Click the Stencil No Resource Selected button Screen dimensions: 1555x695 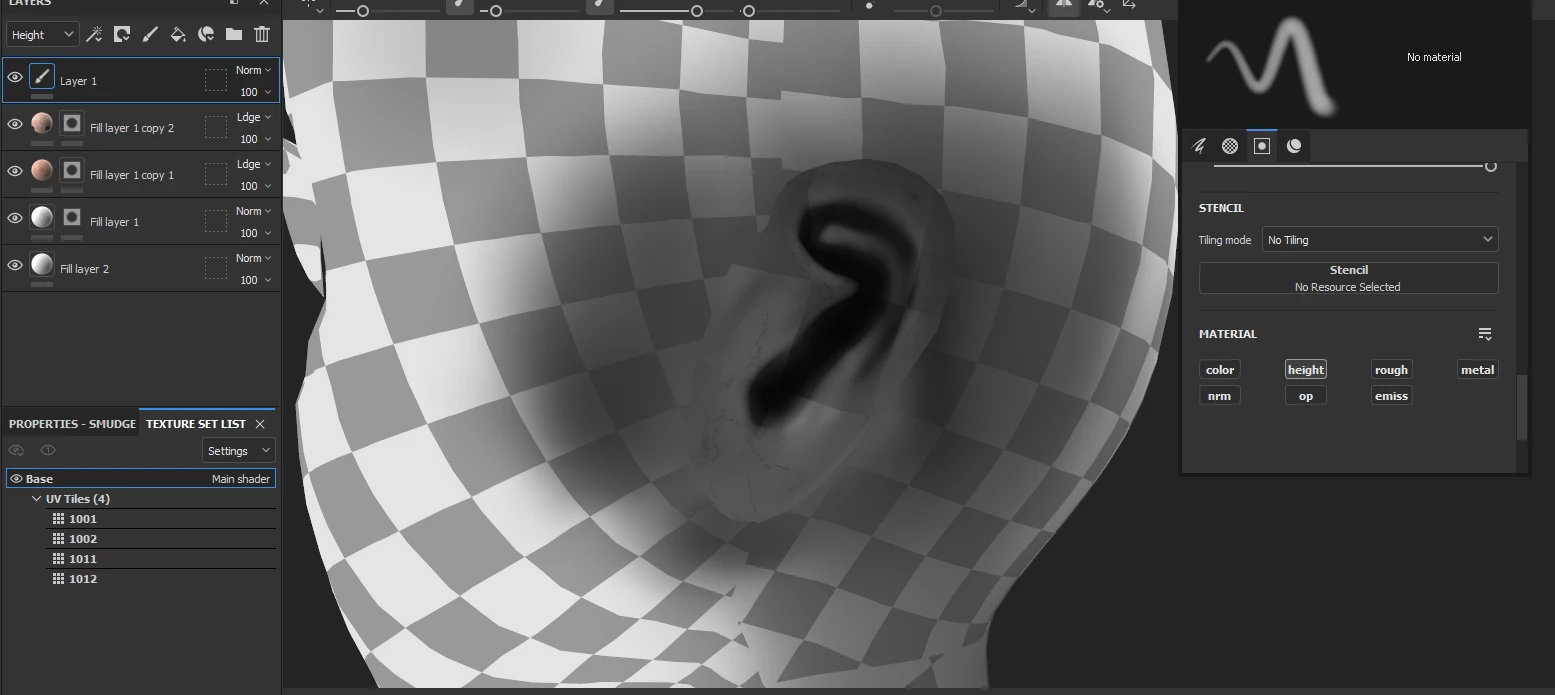point(1348,278)
